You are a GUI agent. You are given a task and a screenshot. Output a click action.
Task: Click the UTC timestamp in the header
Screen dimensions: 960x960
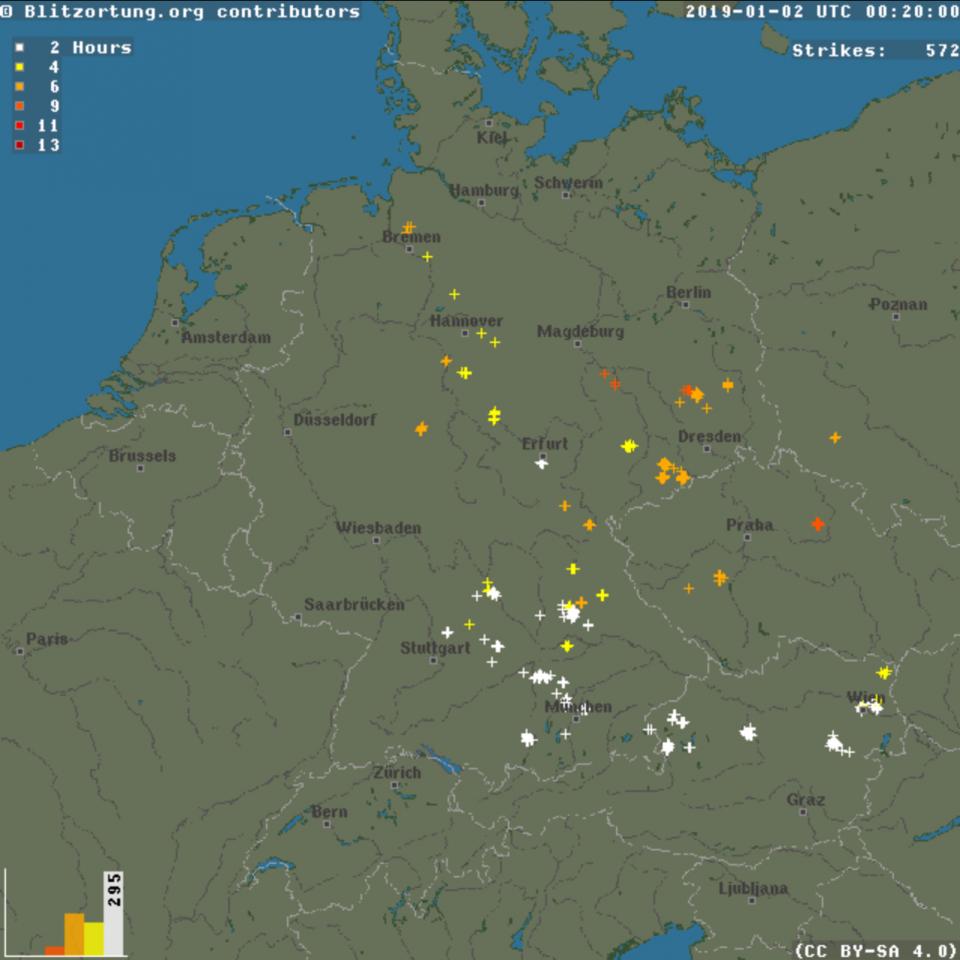click(x=821, y=12)
